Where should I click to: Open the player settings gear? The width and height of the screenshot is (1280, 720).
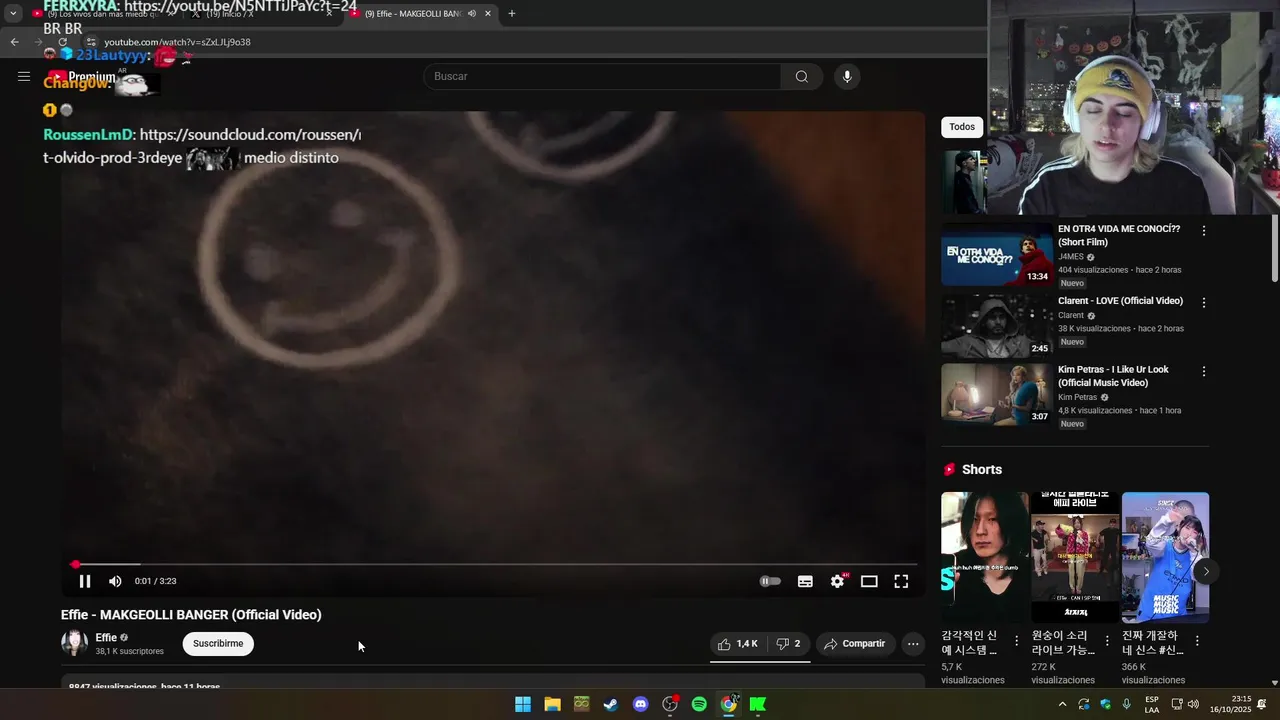coord(838,581)
